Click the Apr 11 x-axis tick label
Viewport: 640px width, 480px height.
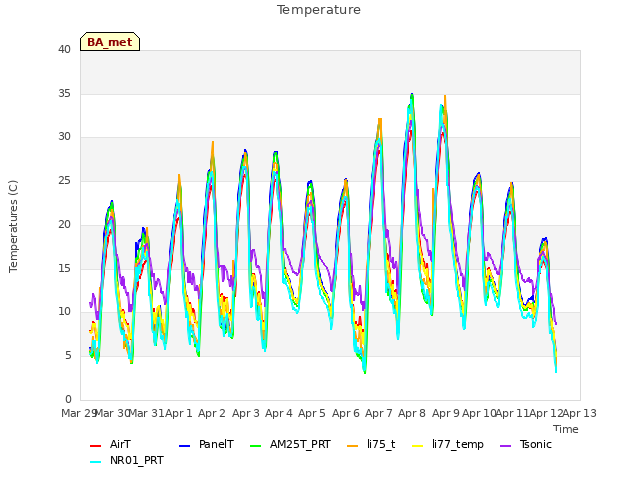click(513, 413)
